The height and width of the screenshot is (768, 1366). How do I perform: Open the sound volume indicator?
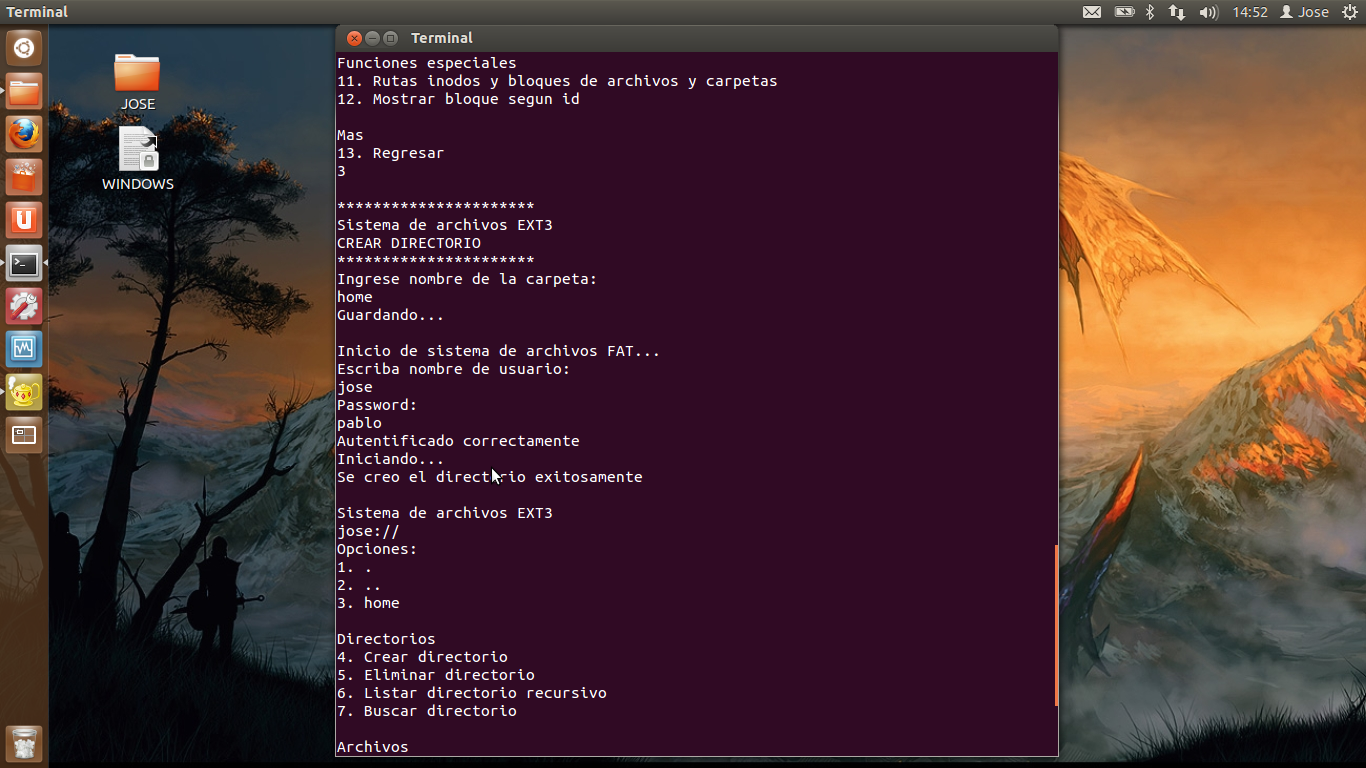click(x=1208, y=12)
